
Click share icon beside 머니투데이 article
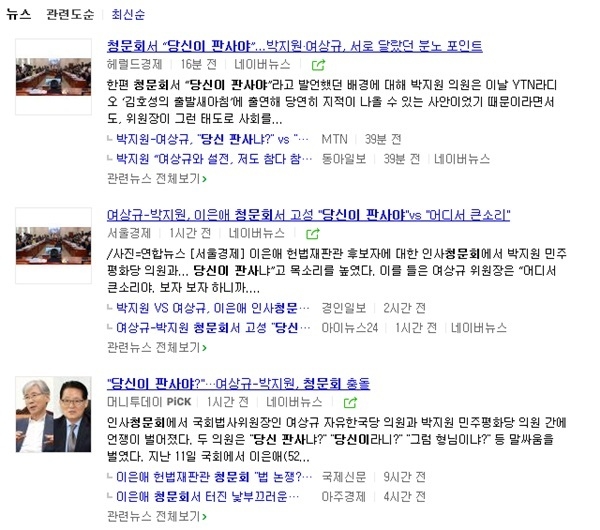coord(350,402)
